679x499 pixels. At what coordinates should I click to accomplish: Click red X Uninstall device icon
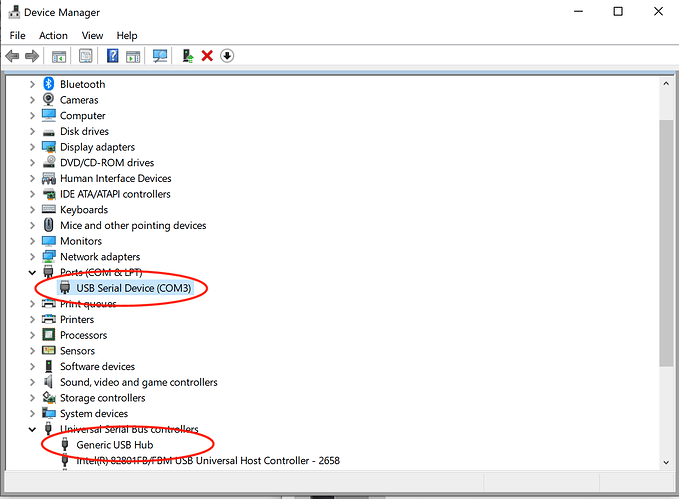(x=207, y=56)
